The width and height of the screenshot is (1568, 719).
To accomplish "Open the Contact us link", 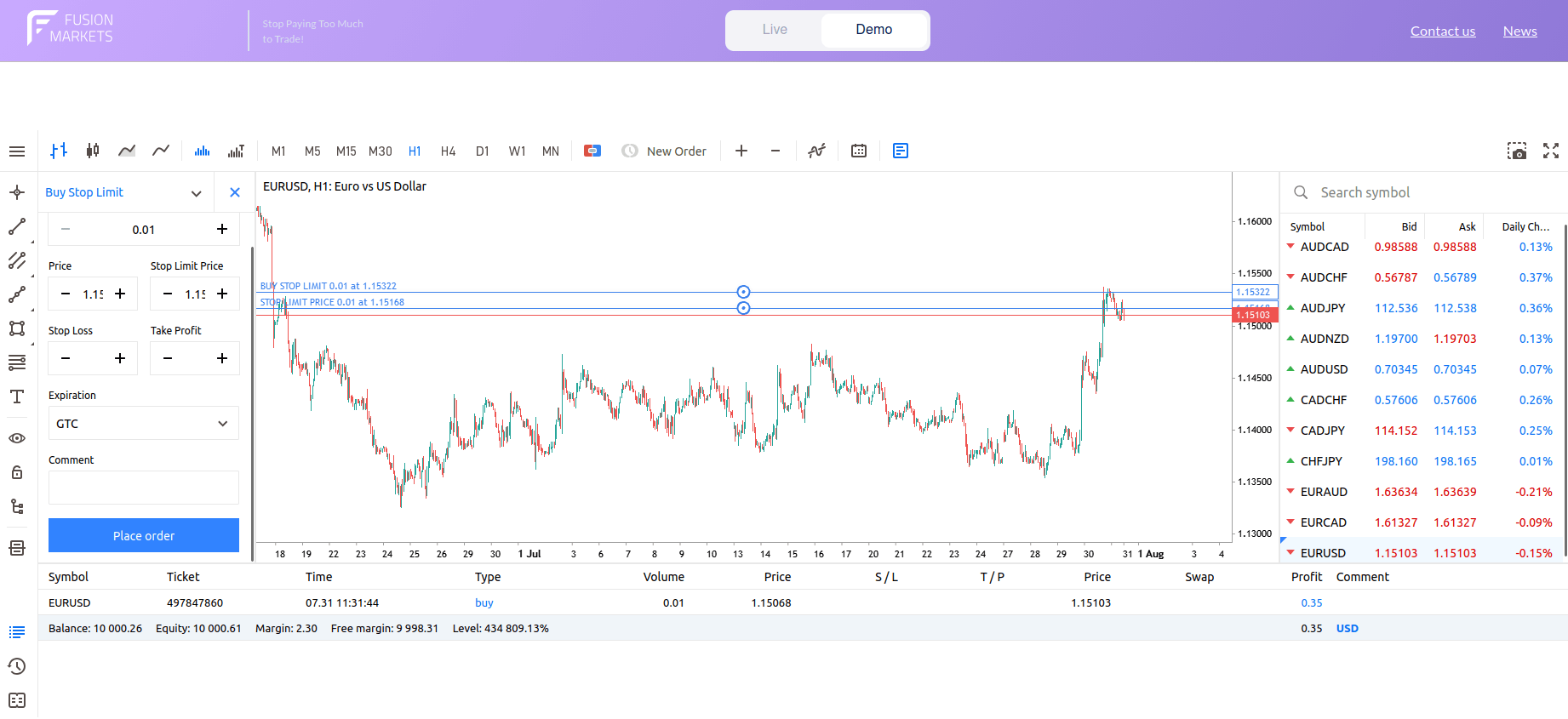I will (x=1443, y=31).
